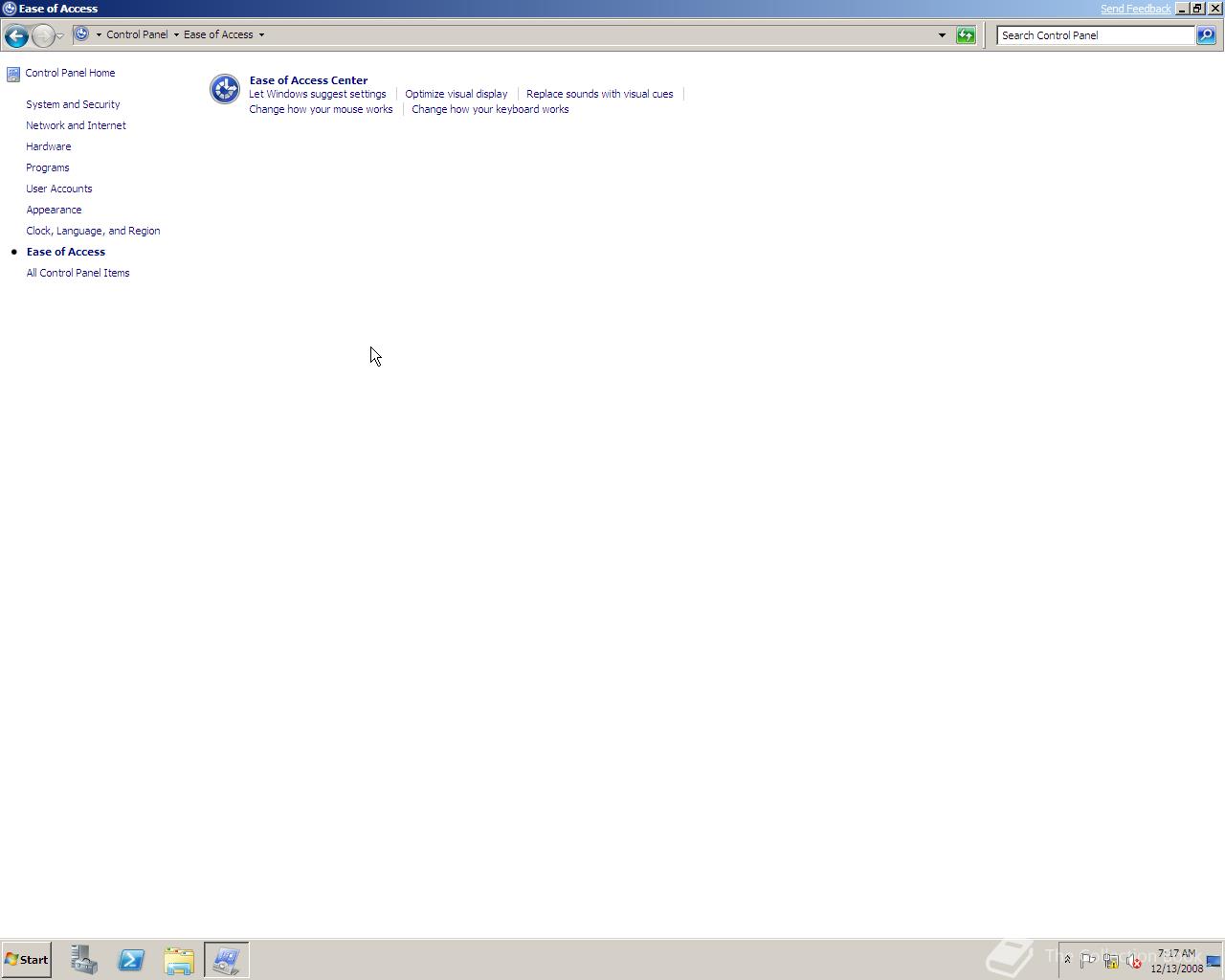Click Replace sounds with visual cues

599,94
